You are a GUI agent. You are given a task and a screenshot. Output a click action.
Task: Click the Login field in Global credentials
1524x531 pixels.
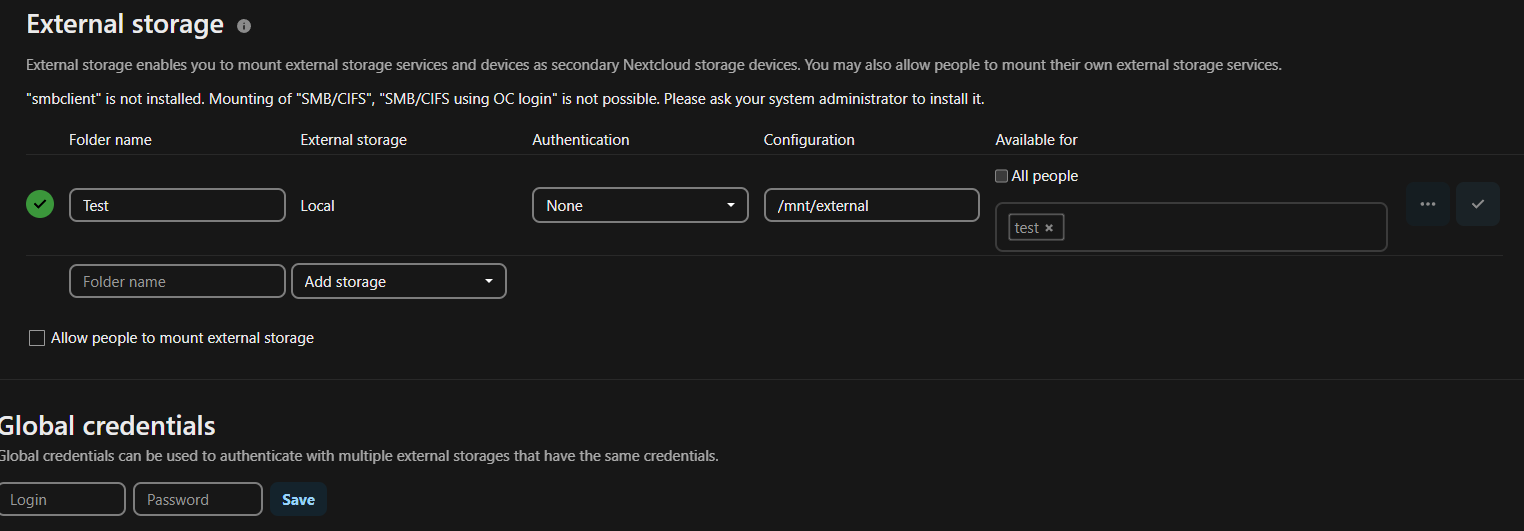(63, 499)
